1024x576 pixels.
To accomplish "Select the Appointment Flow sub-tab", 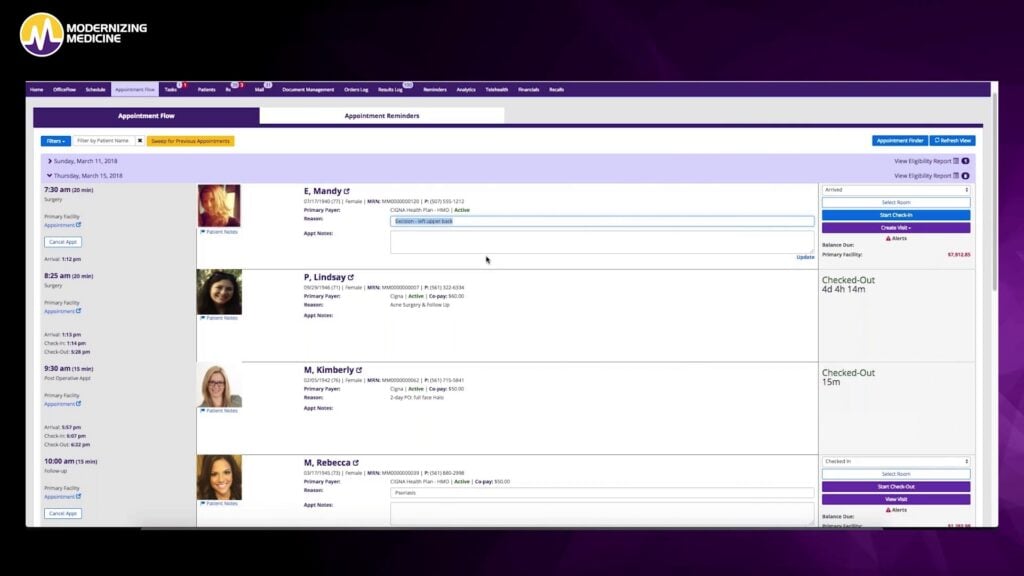I will click(x=146, y=116).
